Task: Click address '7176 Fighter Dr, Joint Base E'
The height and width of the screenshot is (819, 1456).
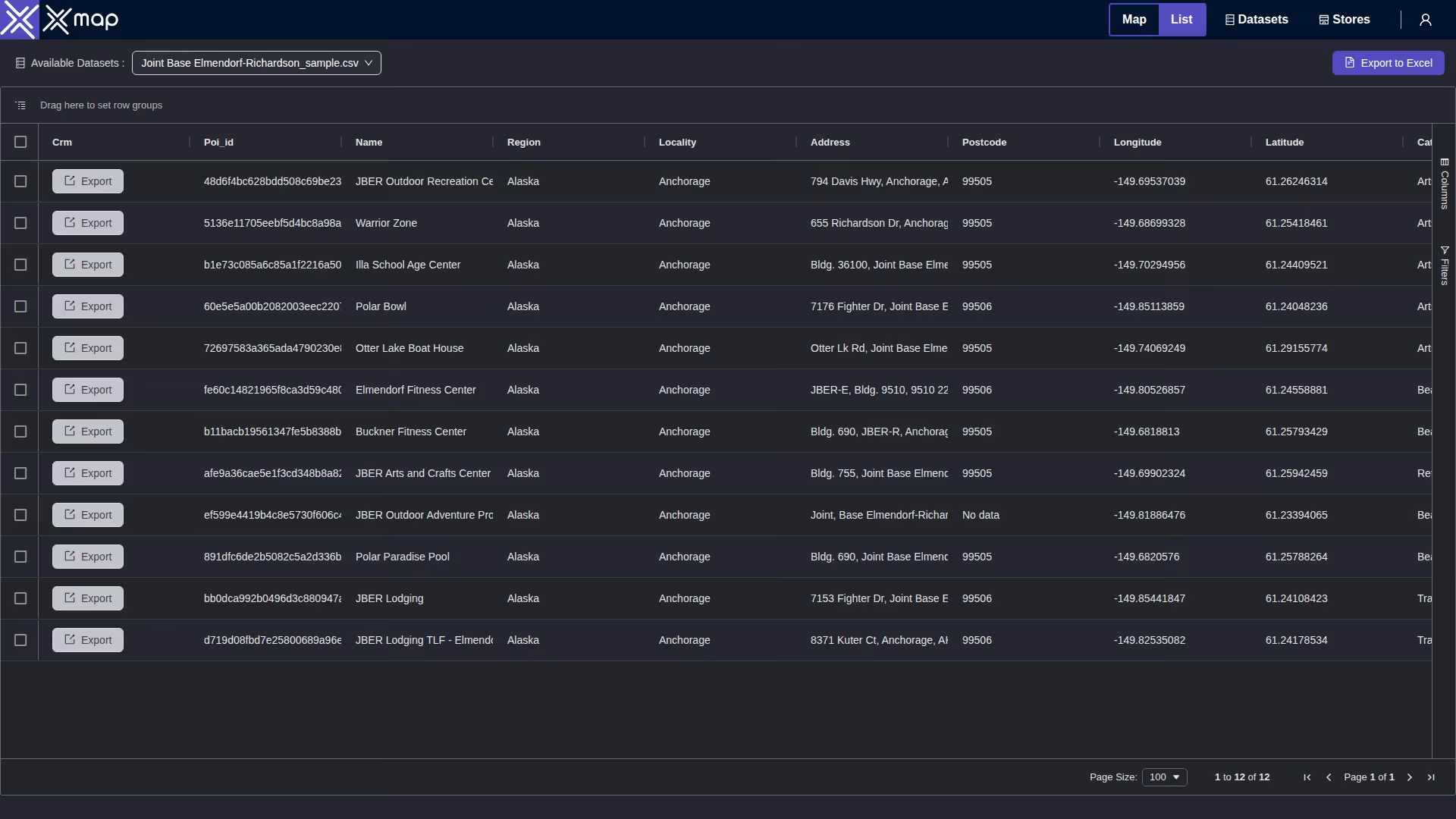Action: (x=880, y=306)
